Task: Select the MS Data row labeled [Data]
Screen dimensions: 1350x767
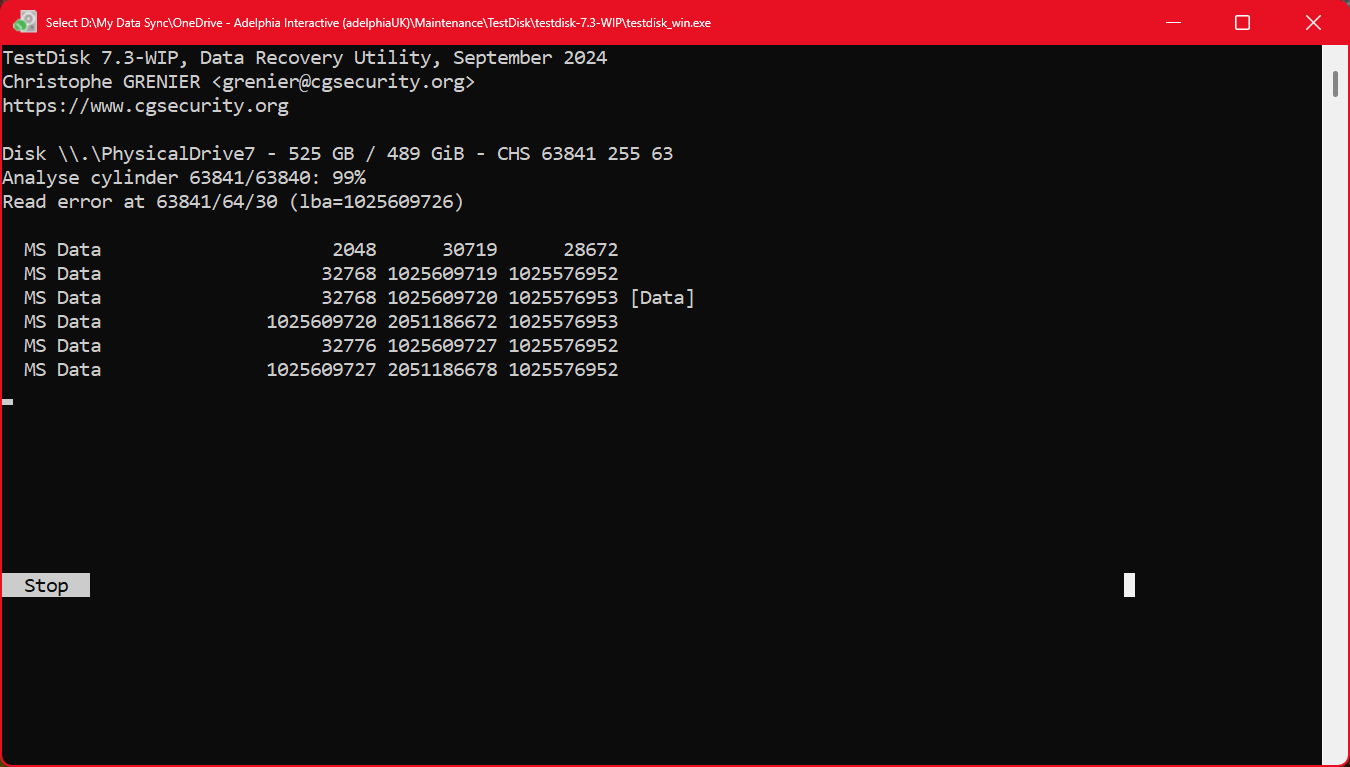Action: [x=359, y=298]
